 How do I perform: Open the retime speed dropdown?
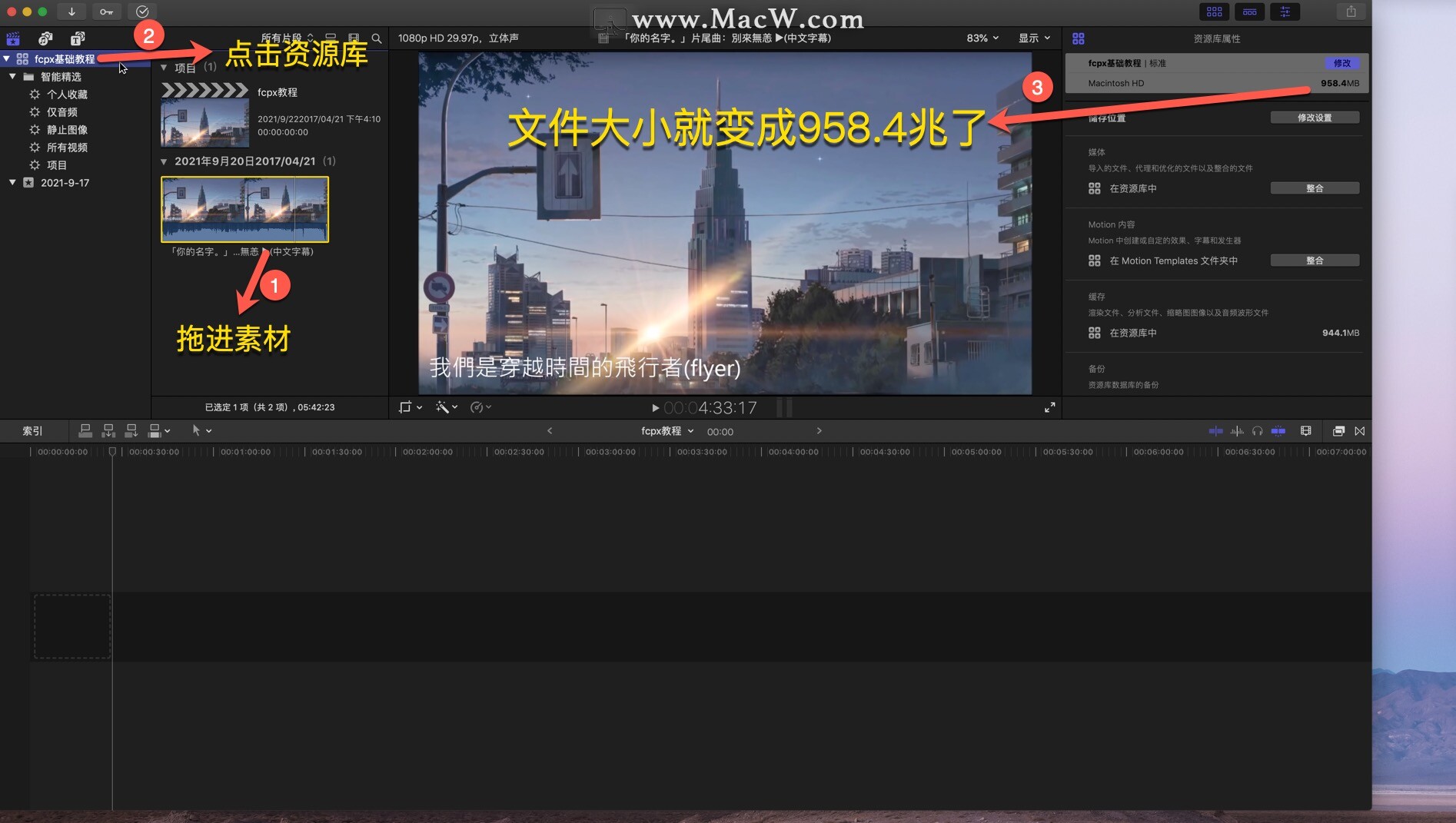480,407
